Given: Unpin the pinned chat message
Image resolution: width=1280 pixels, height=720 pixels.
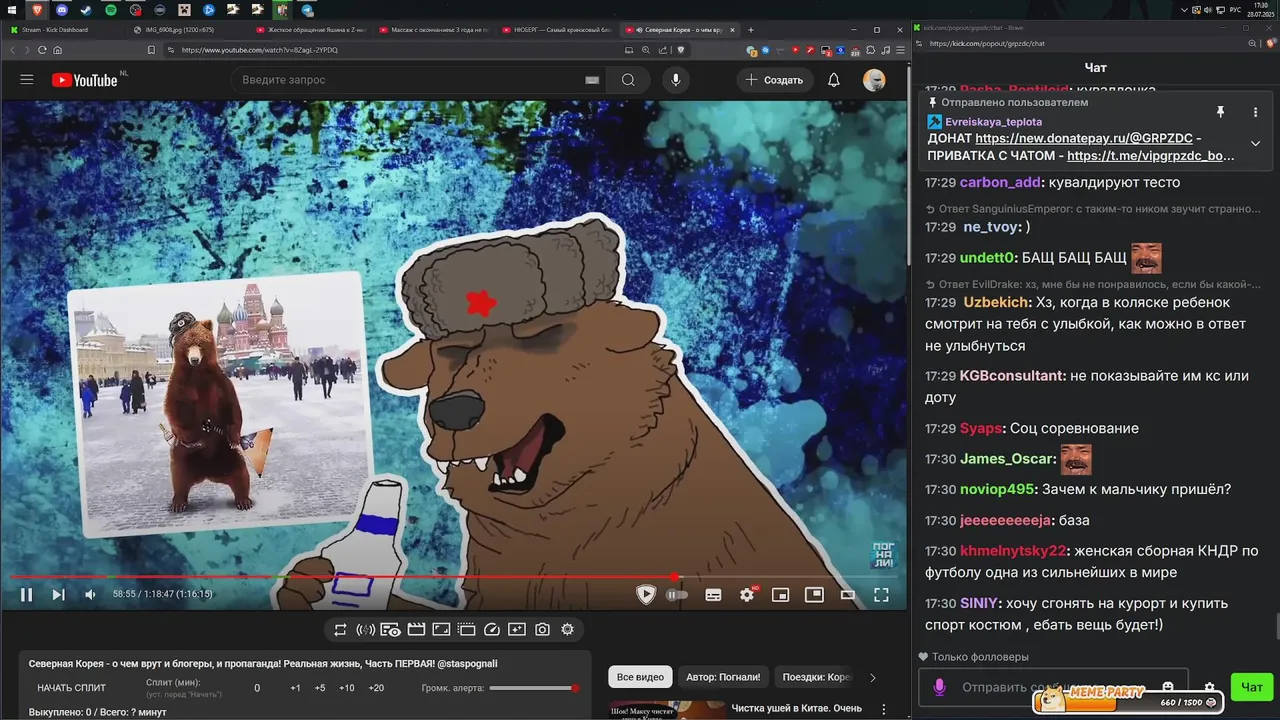Looking at the screenshot, I should coord(1220,112).
